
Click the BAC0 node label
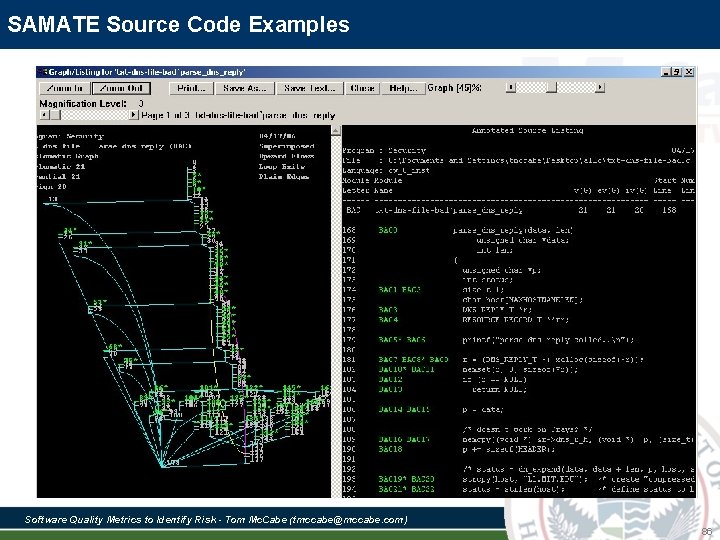click(388, 230)
